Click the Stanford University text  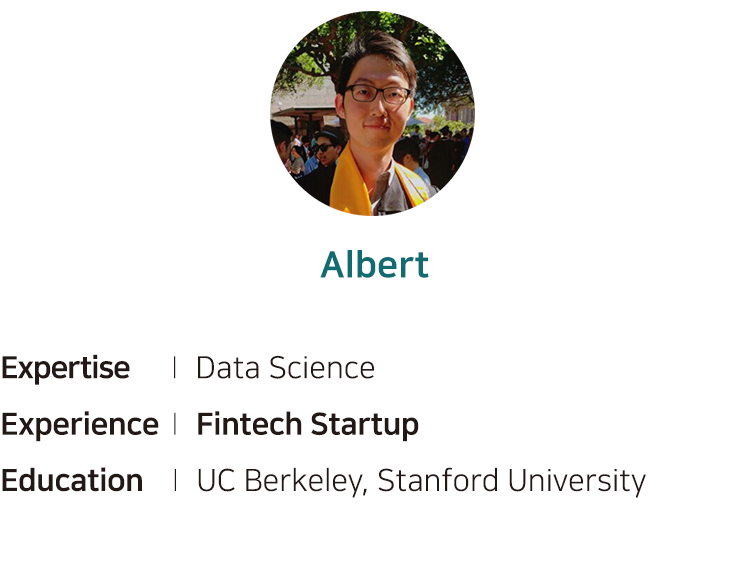click(x=512, y=481)
